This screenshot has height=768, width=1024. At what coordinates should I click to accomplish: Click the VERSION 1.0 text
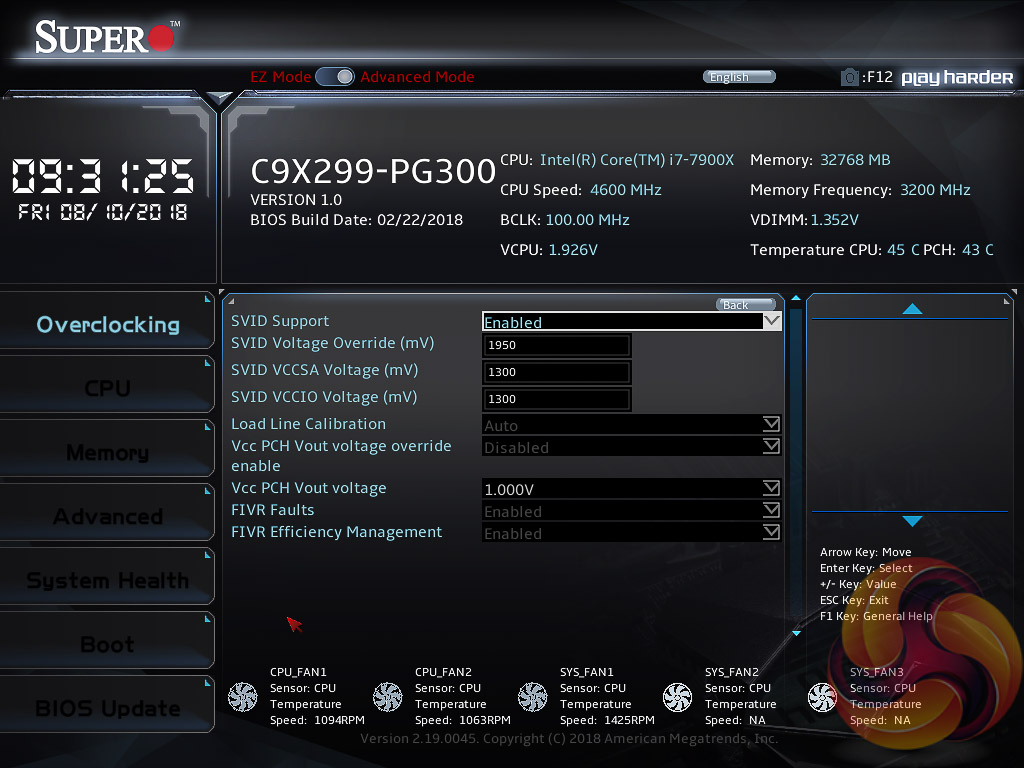click(296, 199)
